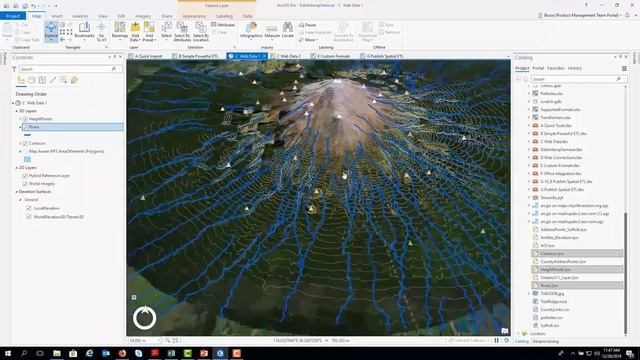Image resolution: width=640 pixels, height=360 pixels.
Task: Click the filter funnel in Contents pane
Action: coord(14,69)
